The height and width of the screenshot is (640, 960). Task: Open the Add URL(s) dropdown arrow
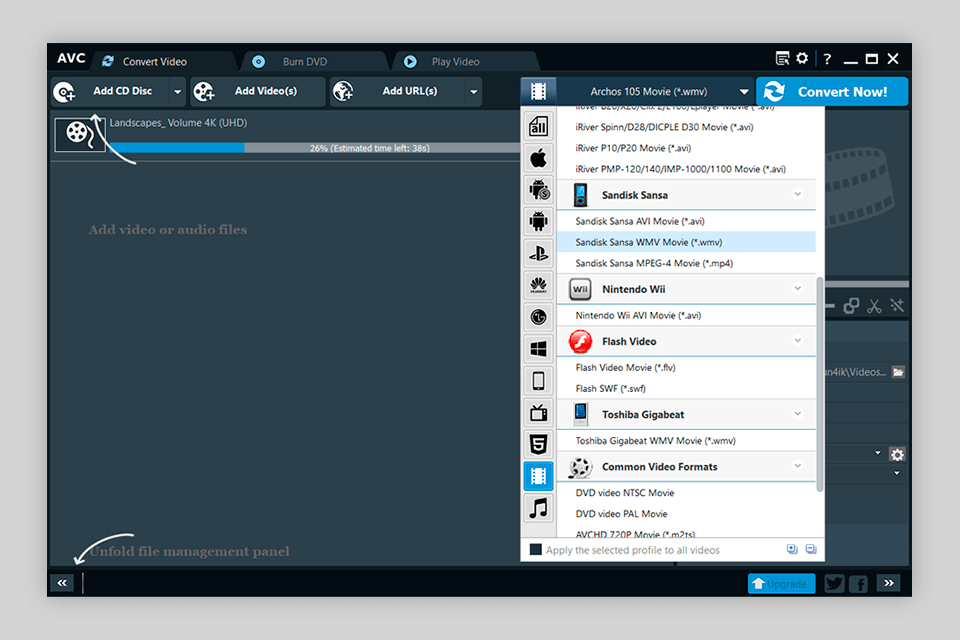coord(473,92)
